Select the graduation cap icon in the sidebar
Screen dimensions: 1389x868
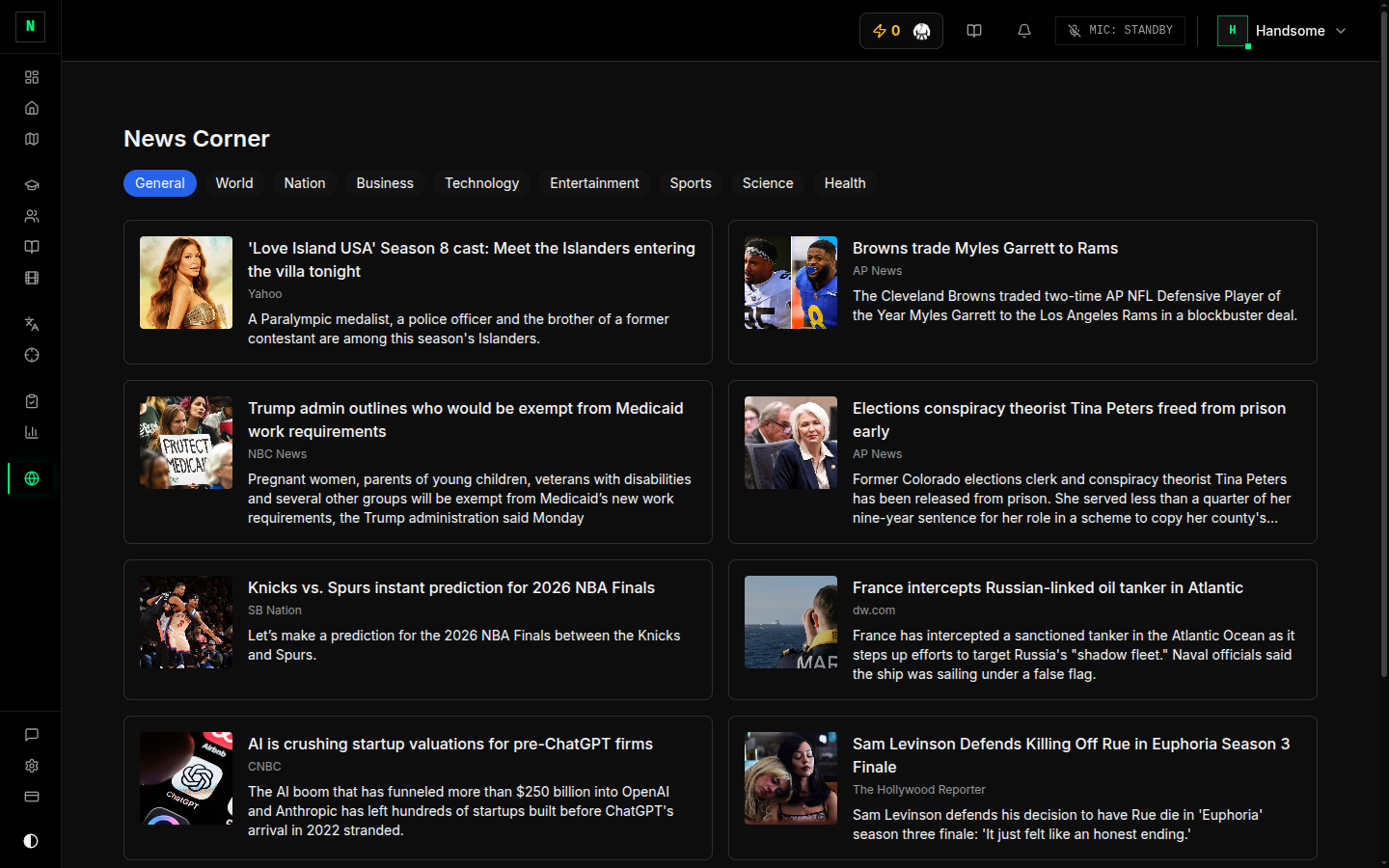[x=32, y=185]
